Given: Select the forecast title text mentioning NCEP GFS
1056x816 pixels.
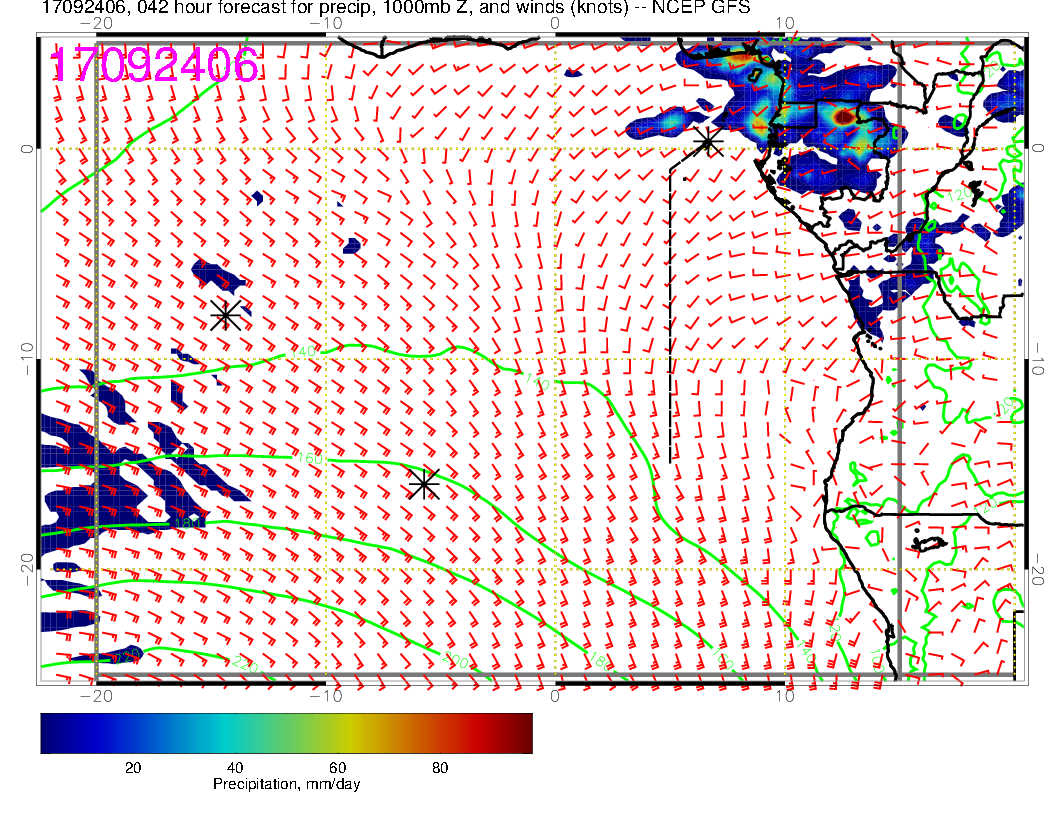Looking at the screenshot, I should (x=396, y=7).
